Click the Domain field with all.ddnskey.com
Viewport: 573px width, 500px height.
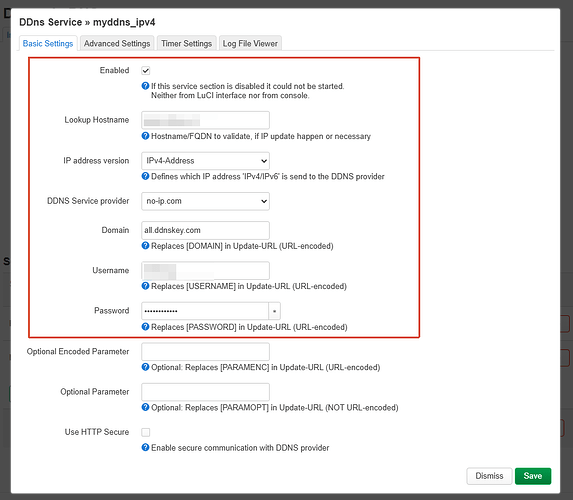205,230
